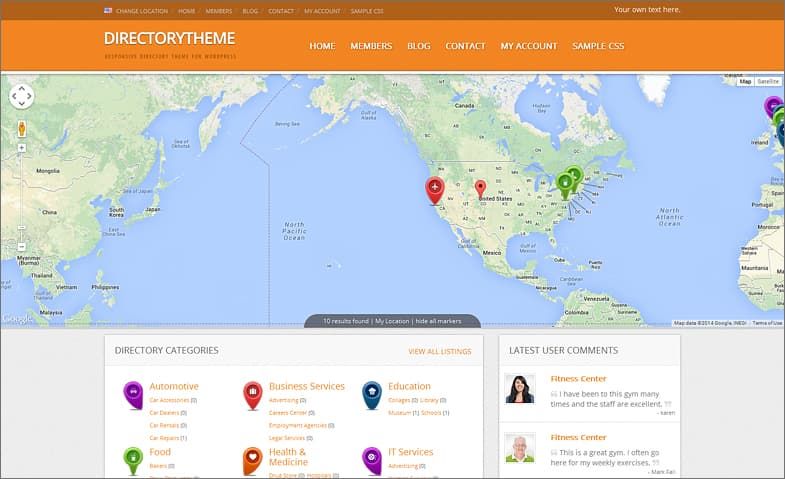Click the orange Health & Medicine pin icon
This screenshot has height=479, width=785.
pyautogui.click(x=252, y=460)
